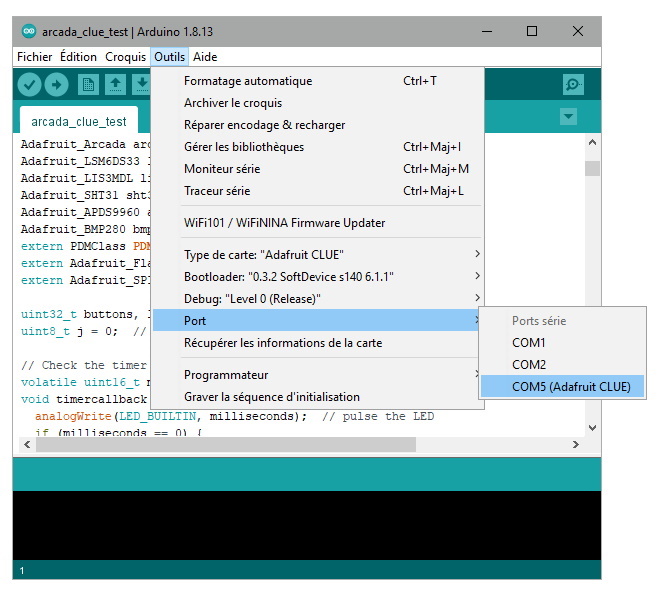Click the vertical scrollbar down arrow
The image size is (659, 592).
593,428
